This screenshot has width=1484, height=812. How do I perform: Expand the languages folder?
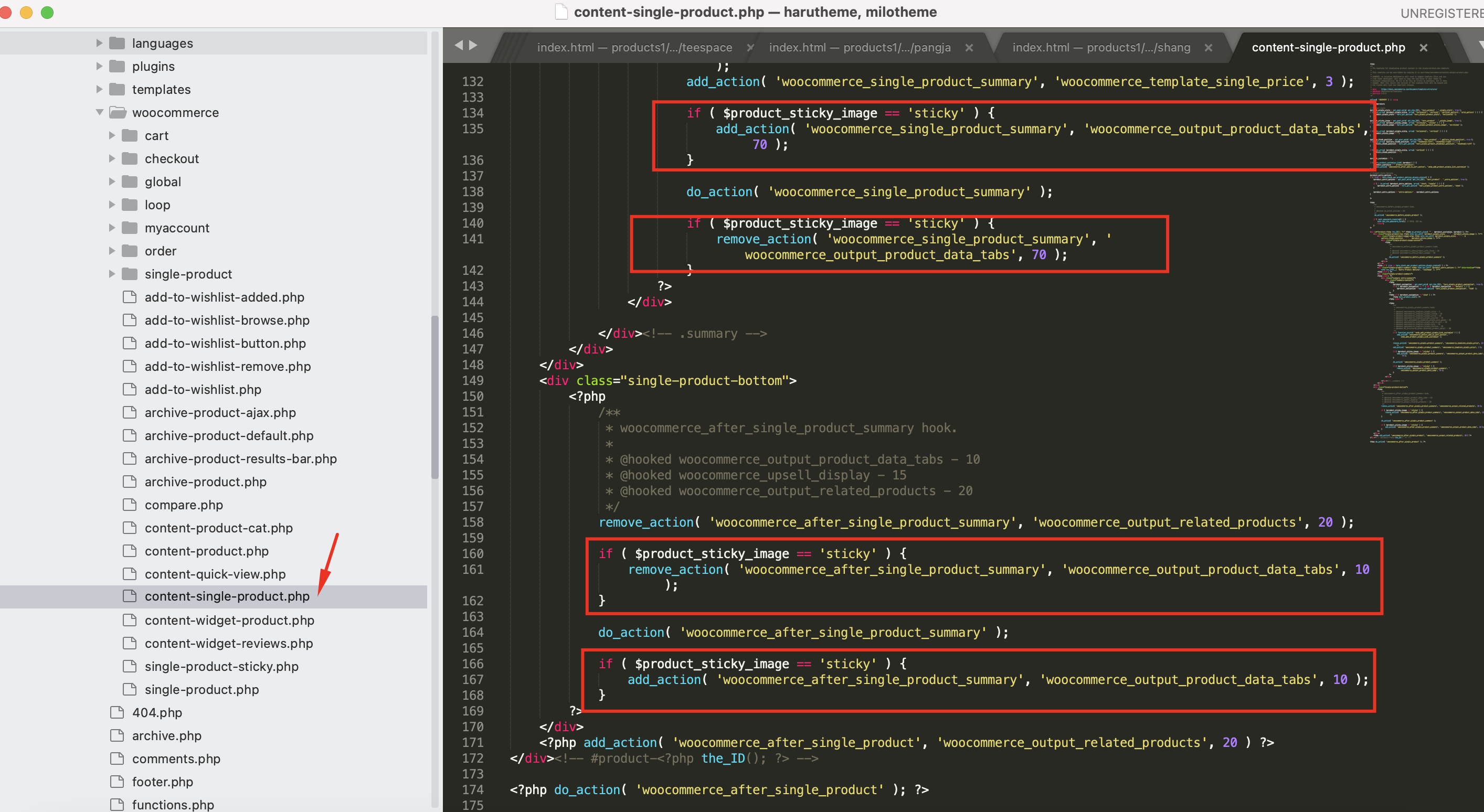99,43
